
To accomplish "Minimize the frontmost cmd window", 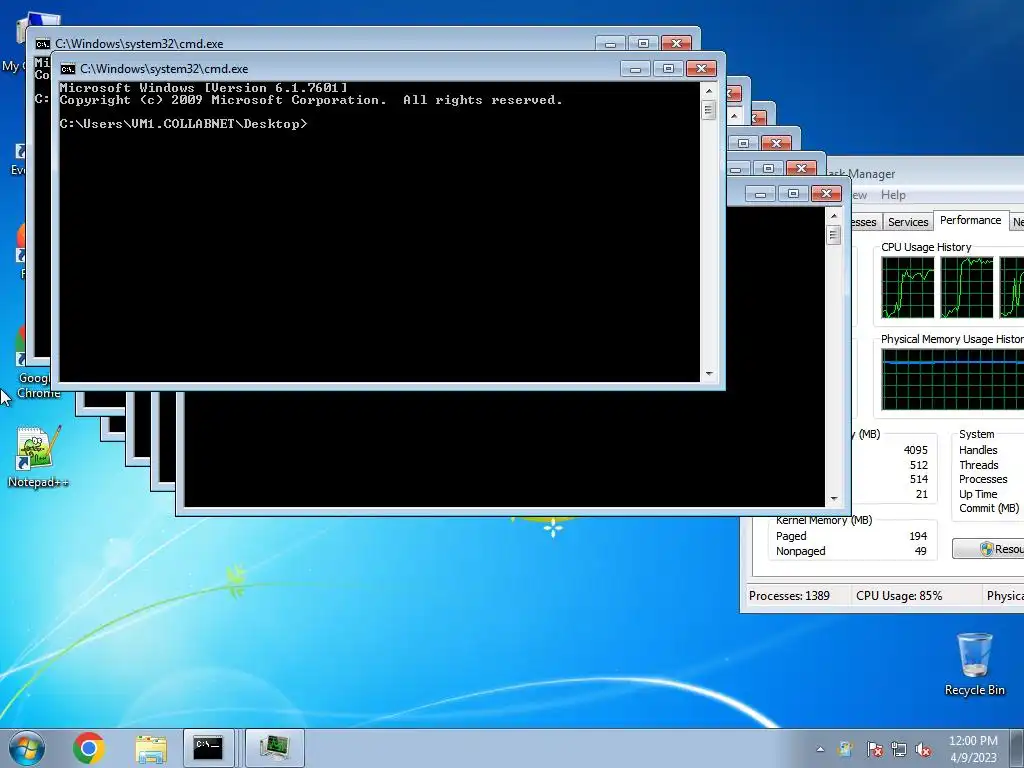I will (x=635, y=69).
